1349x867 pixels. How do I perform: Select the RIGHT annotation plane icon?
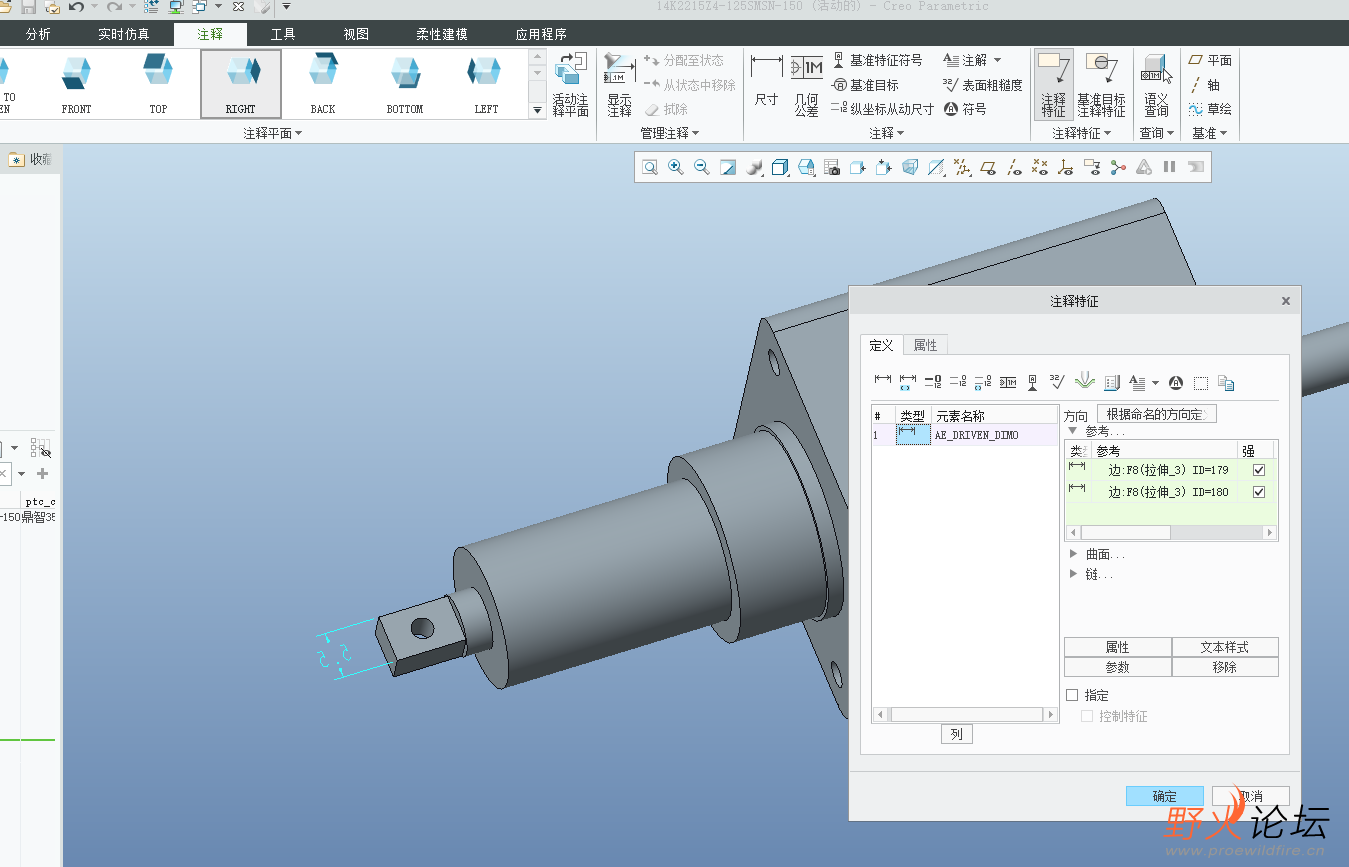point(241,84)
